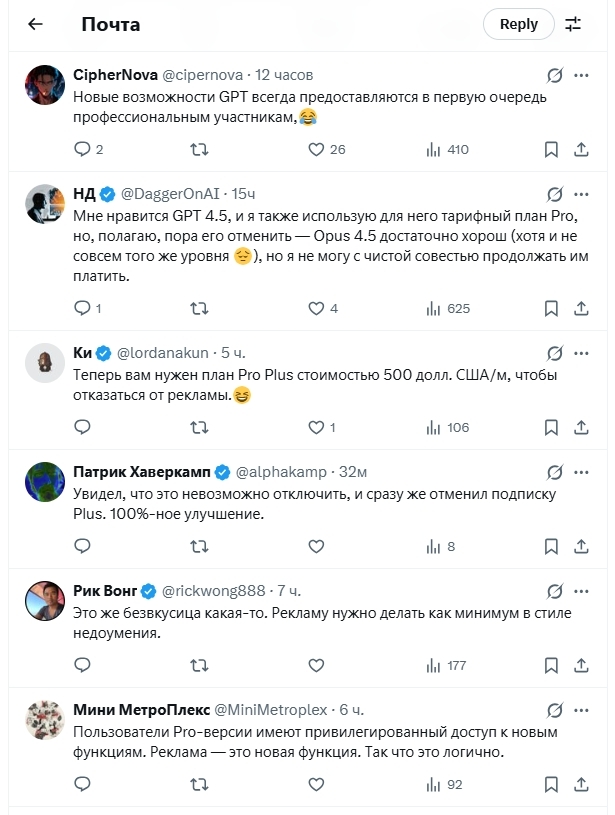
Task: Share the post by @lordanakun
Action: click(581, 427)
